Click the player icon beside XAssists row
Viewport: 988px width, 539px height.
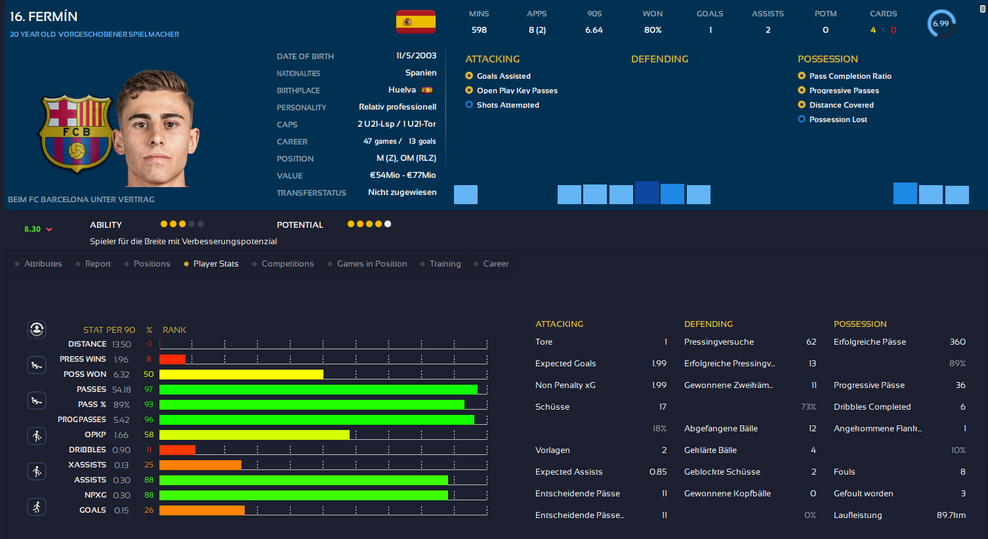37,471
